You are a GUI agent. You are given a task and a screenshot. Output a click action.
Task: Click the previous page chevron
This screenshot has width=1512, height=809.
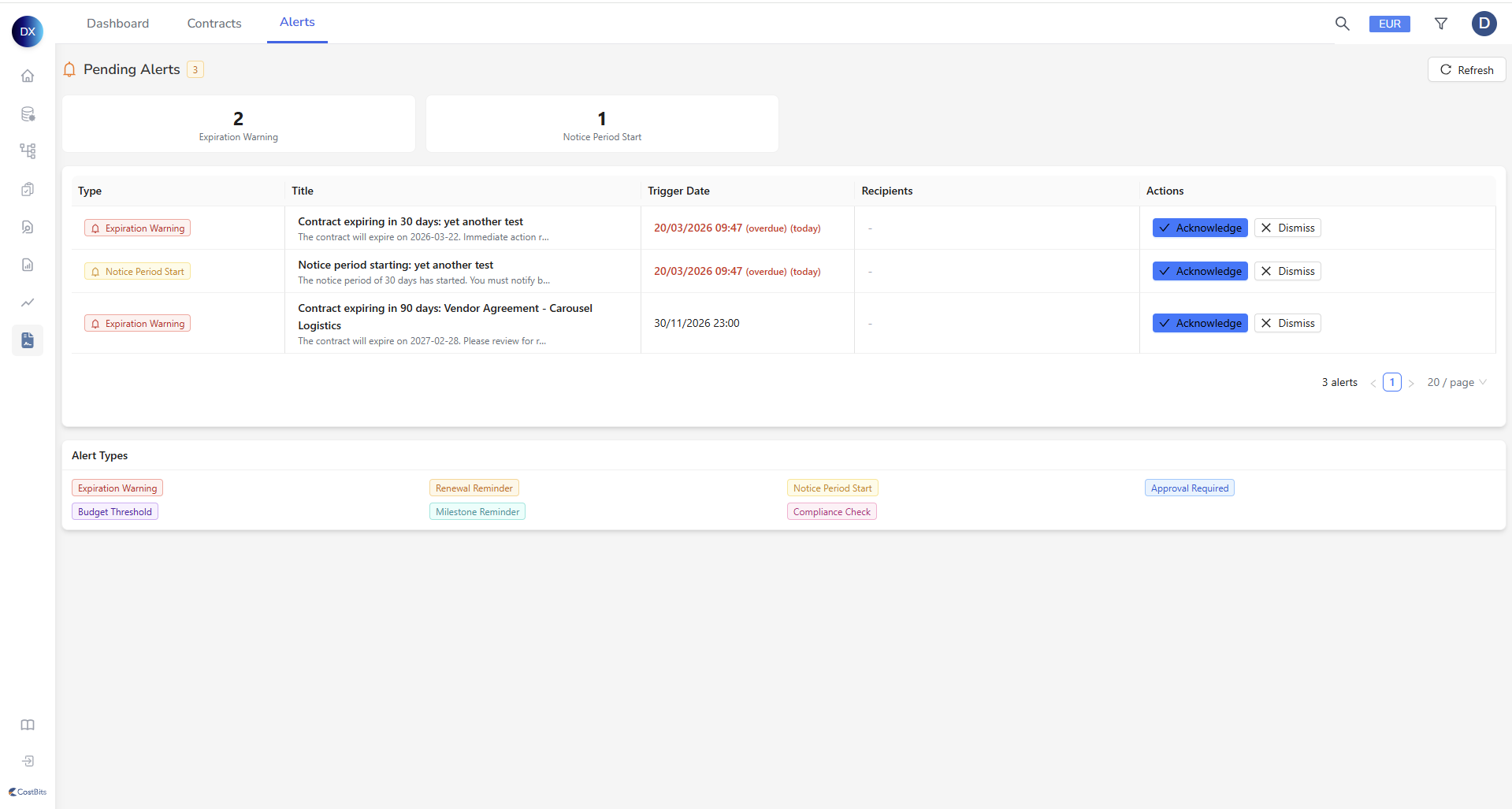1372,382
